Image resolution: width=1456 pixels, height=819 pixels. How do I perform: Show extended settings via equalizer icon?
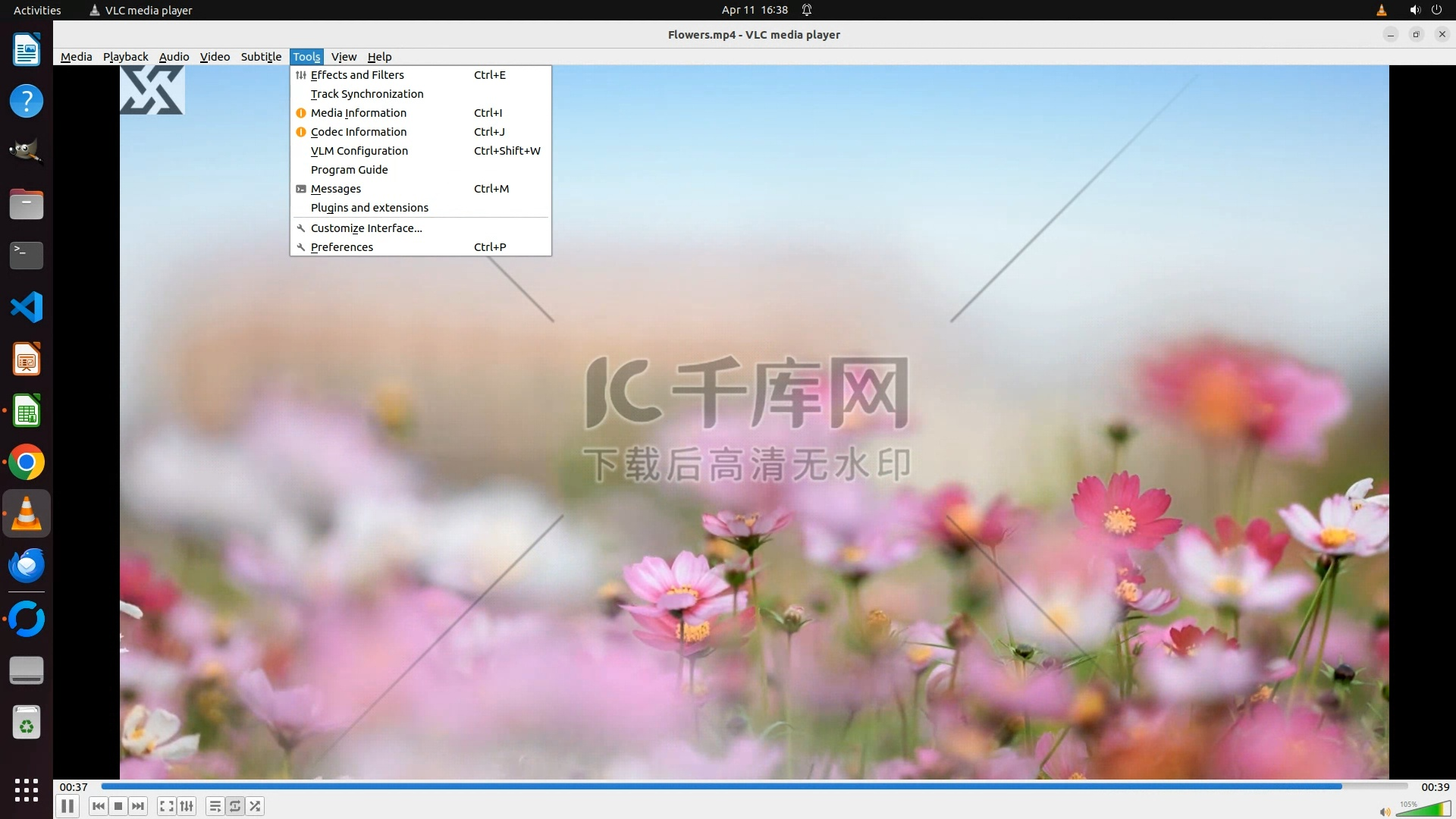(187, 806)
